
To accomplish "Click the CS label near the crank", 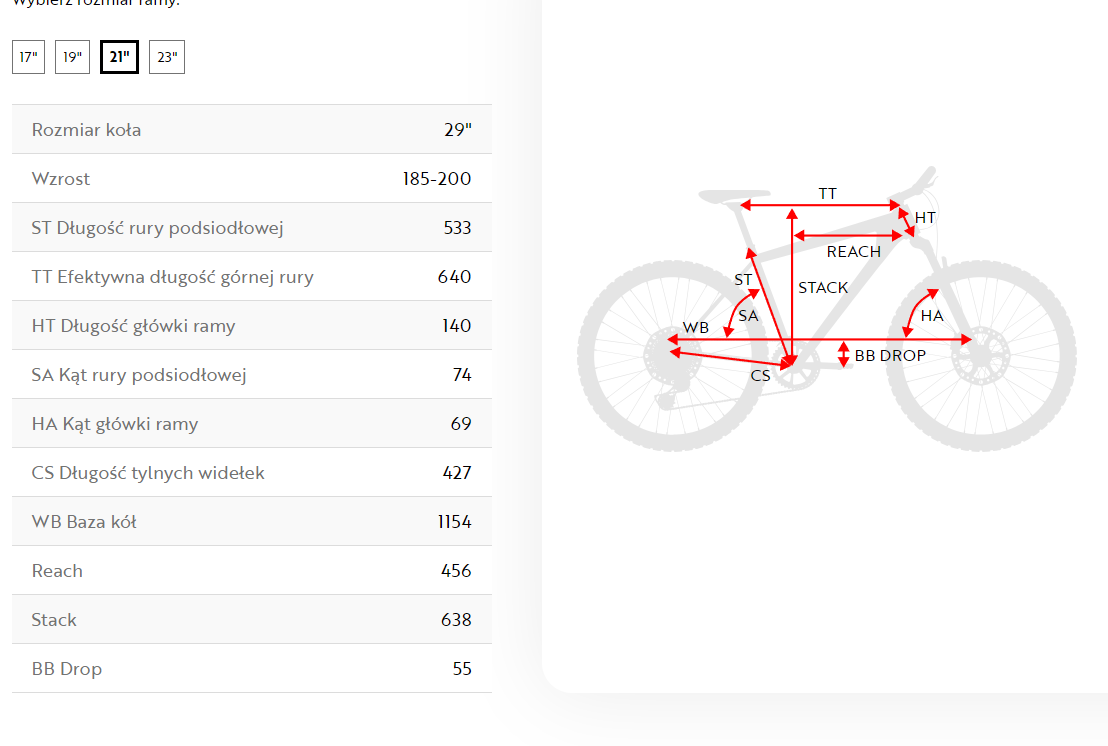I will click(761, 376).
